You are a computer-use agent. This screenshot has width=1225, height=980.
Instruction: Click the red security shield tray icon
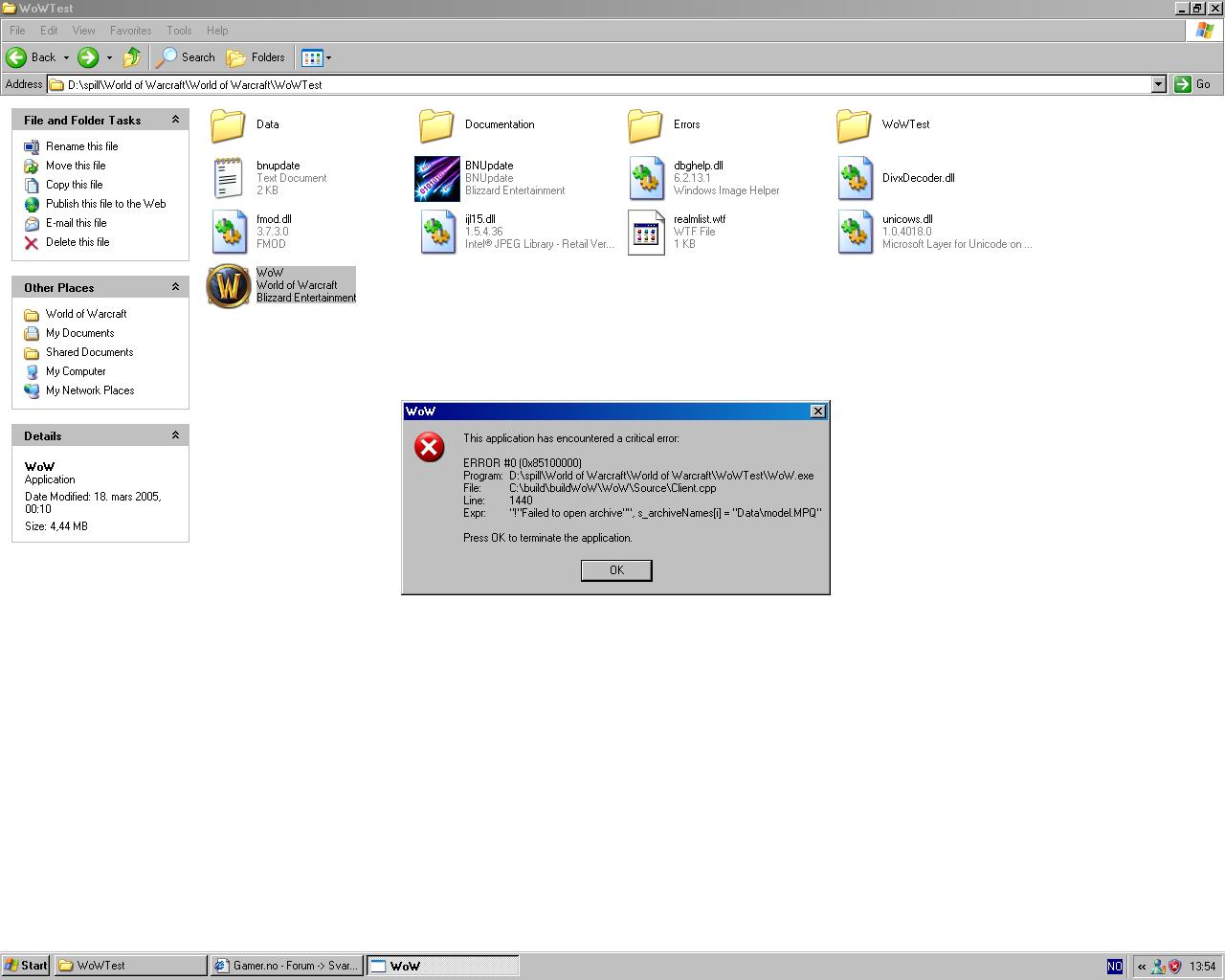1175,967
